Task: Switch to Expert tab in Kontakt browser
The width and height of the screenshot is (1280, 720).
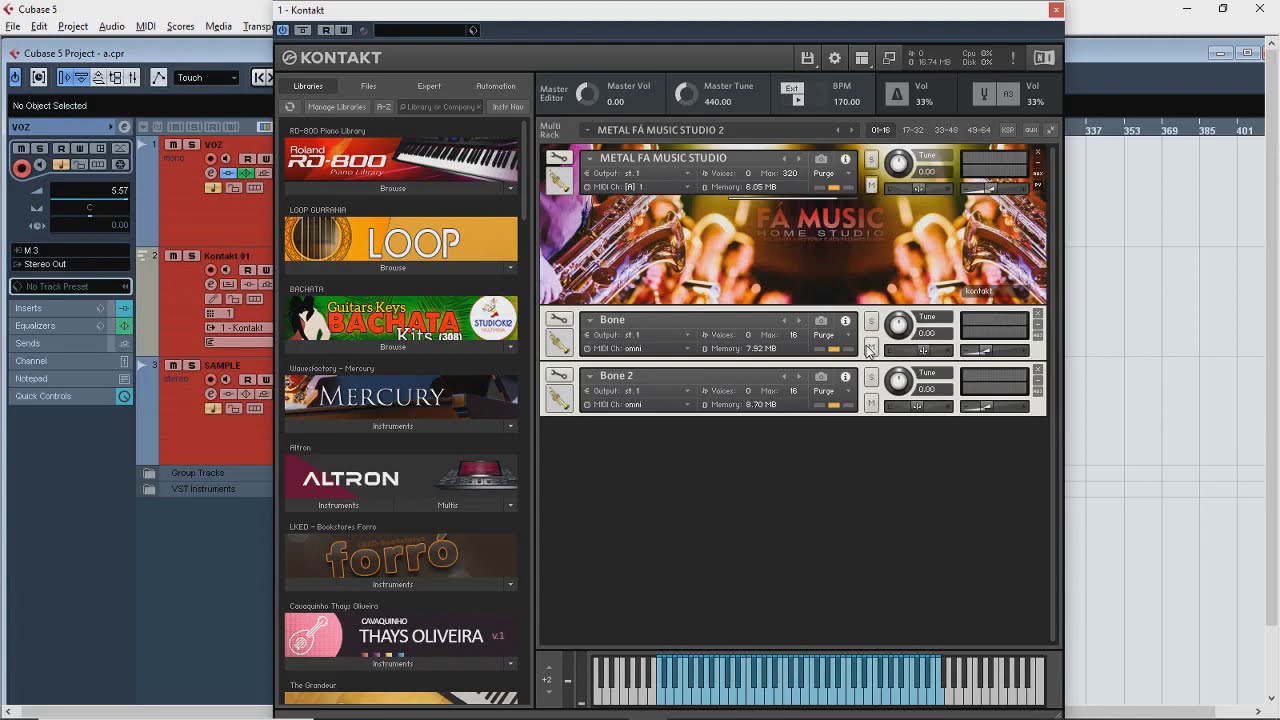Action: (x=429, y=86)
